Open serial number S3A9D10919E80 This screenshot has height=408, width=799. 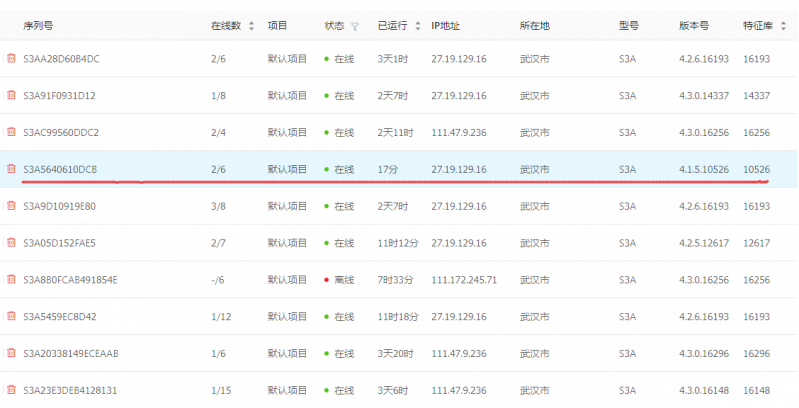(59, 206)
